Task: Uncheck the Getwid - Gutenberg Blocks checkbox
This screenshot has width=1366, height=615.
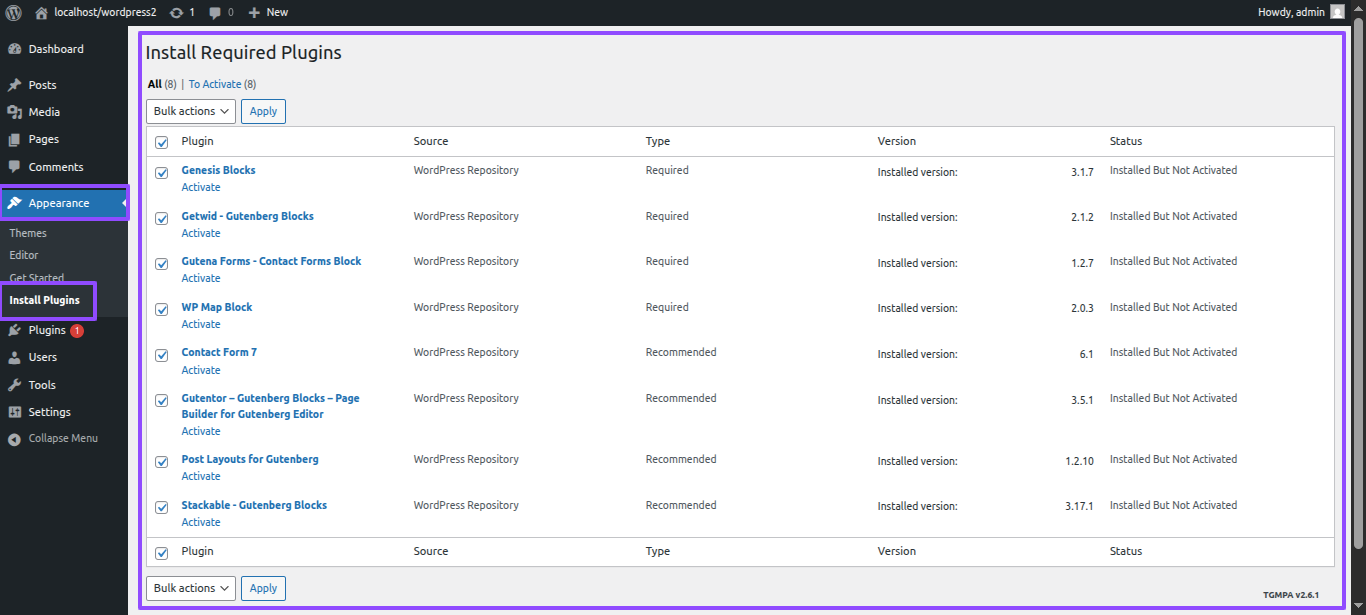Action: 162,218
